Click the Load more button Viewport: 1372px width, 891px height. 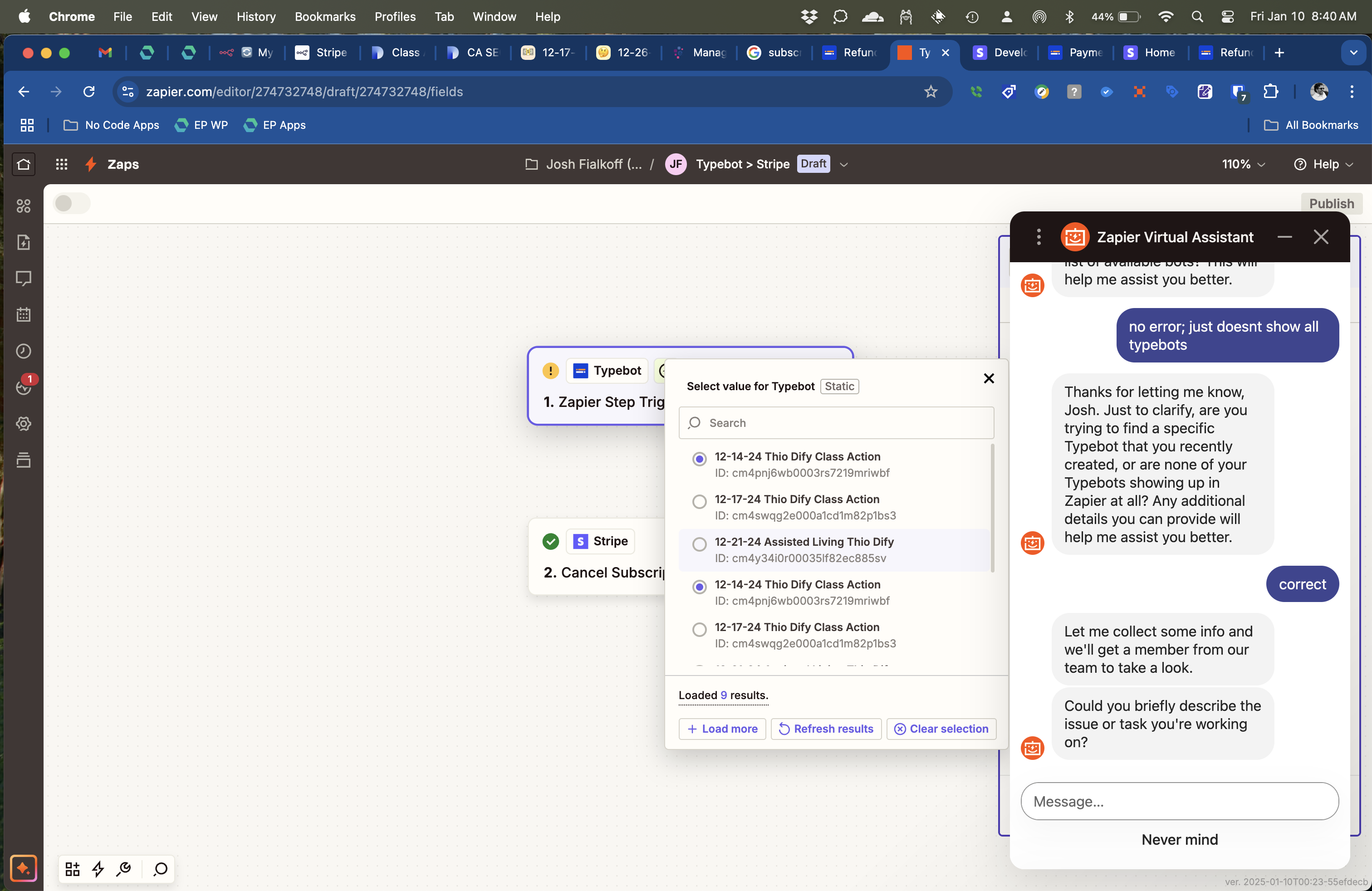coord(722,729)
